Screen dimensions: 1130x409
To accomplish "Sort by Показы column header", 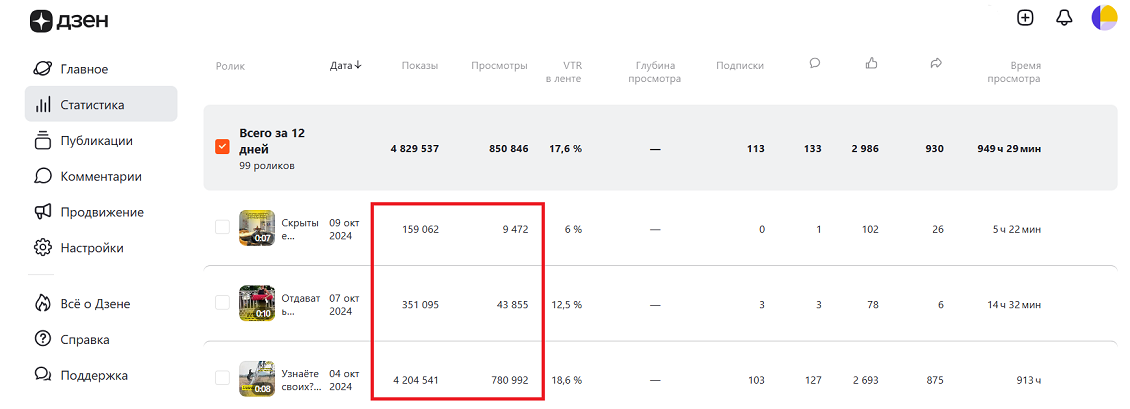I will click(x=419, y=66).
